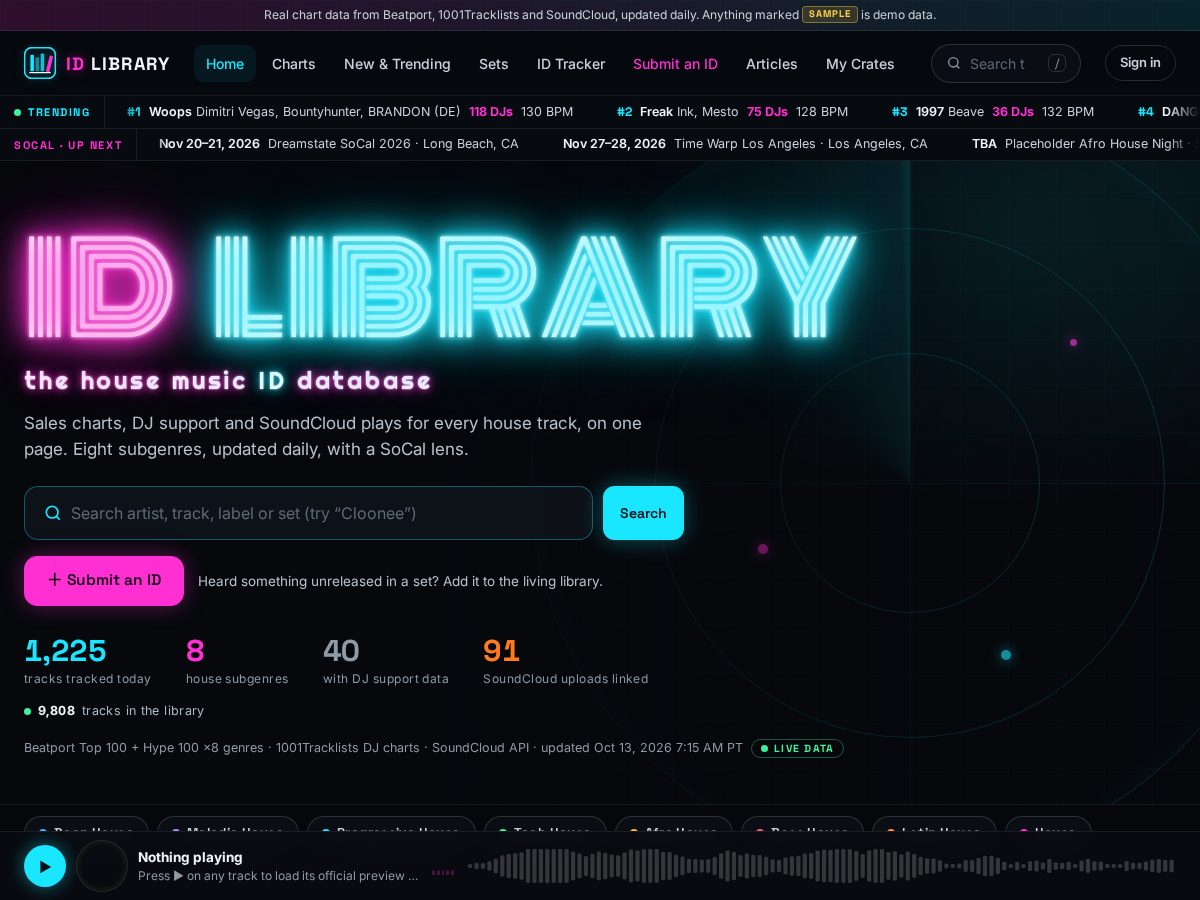The height and width of the screenshot is (900, 1200).
Task: Click the 'the house music ID database' tagline
Action: (228, 381)
